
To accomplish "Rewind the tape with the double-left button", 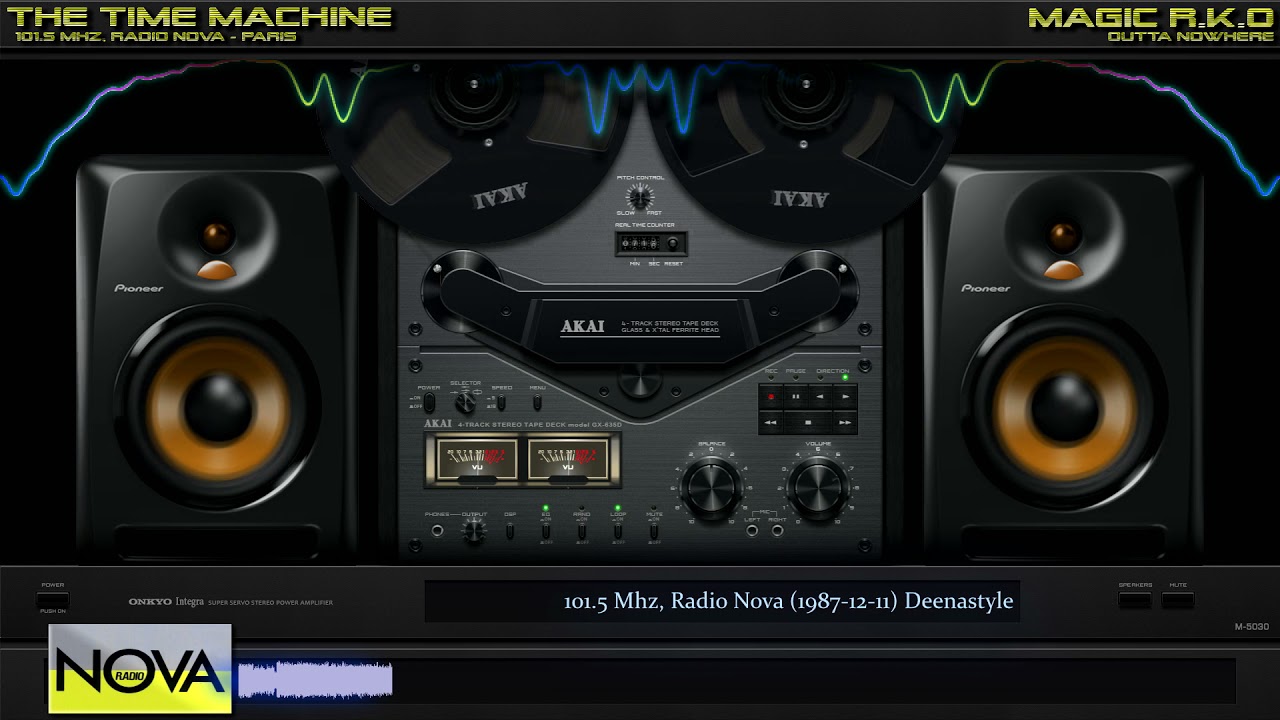I will pos(771,422).
